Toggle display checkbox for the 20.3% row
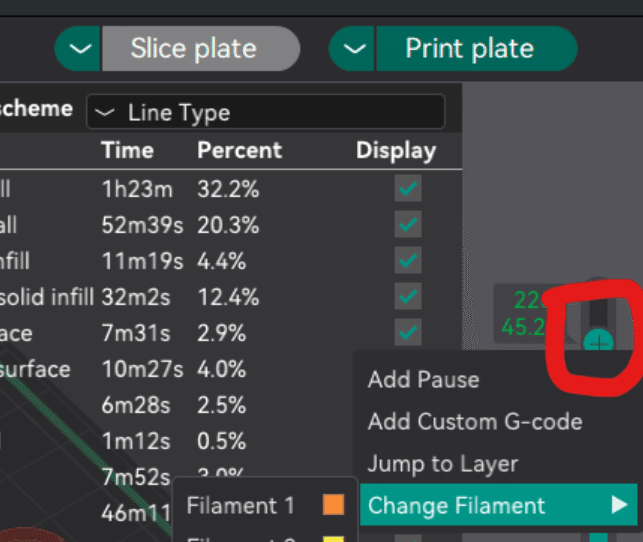This screenshot has width=643, height=542. tap(408, 225)
